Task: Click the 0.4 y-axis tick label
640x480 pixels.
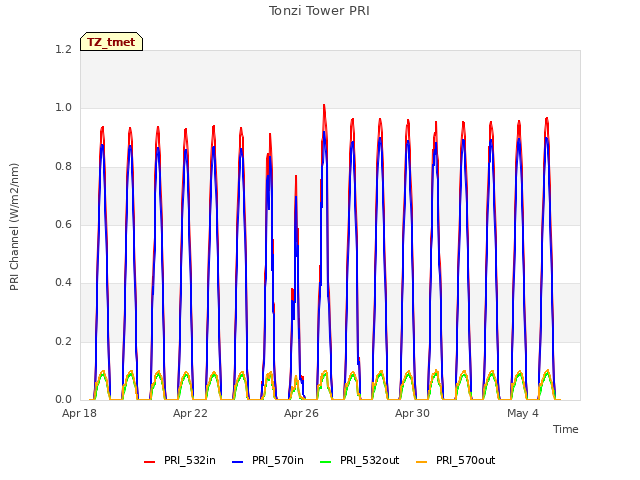Action: tap(63, 282)
